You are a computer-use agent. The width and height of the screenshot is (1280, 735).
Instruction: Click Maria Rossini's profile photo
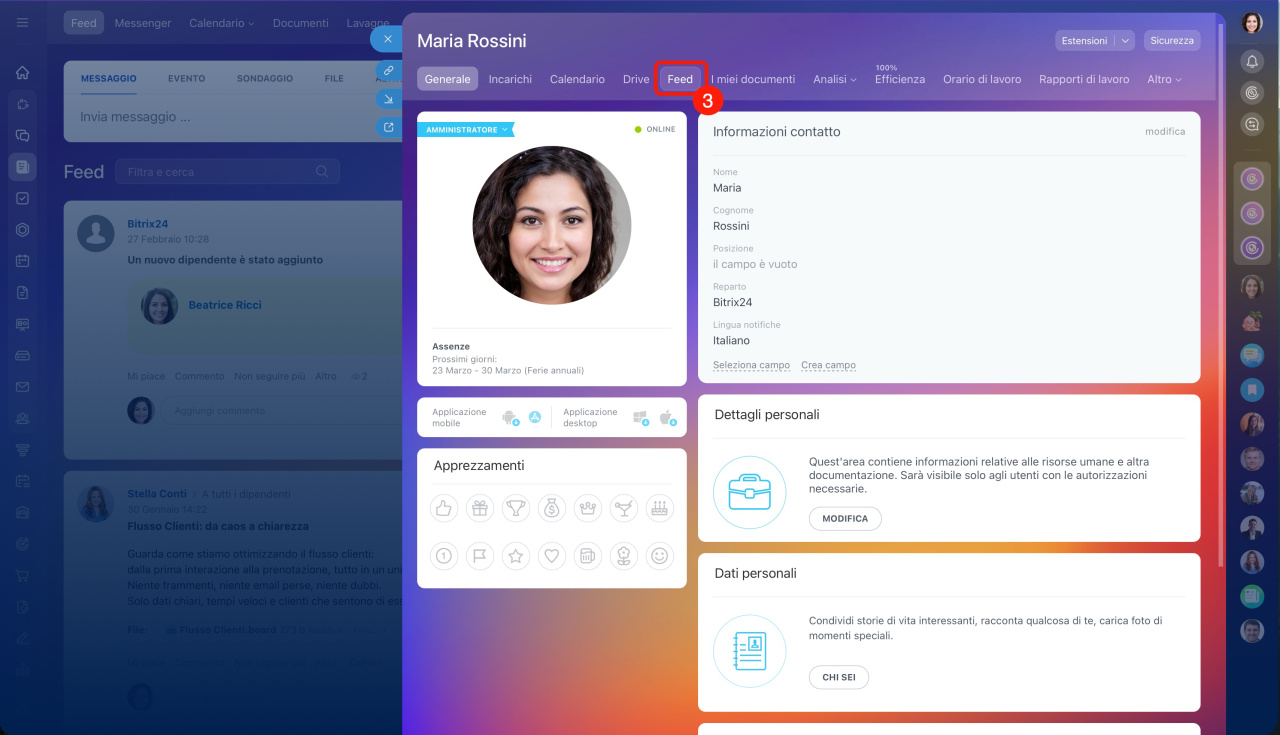[x=552, y=225]
